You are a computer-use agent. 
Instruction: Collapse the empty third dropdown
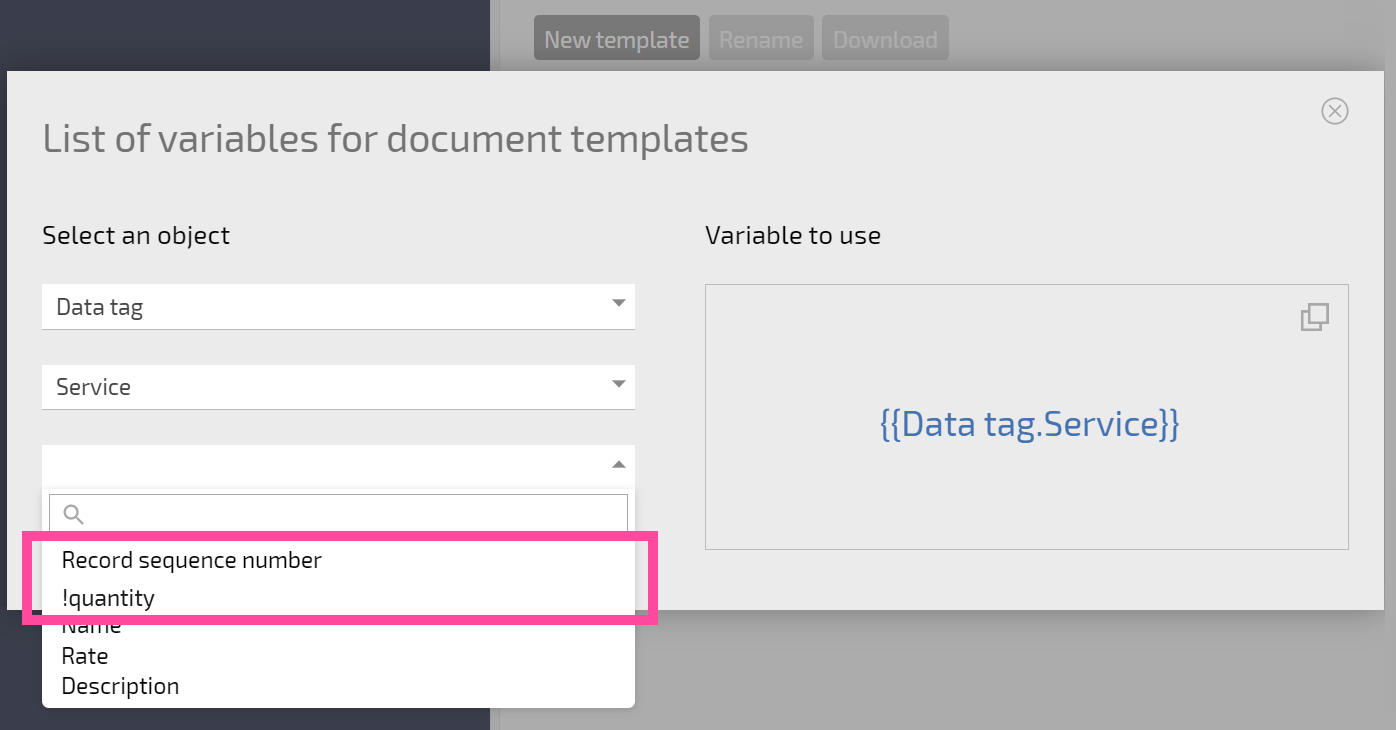tap(338, 466)
